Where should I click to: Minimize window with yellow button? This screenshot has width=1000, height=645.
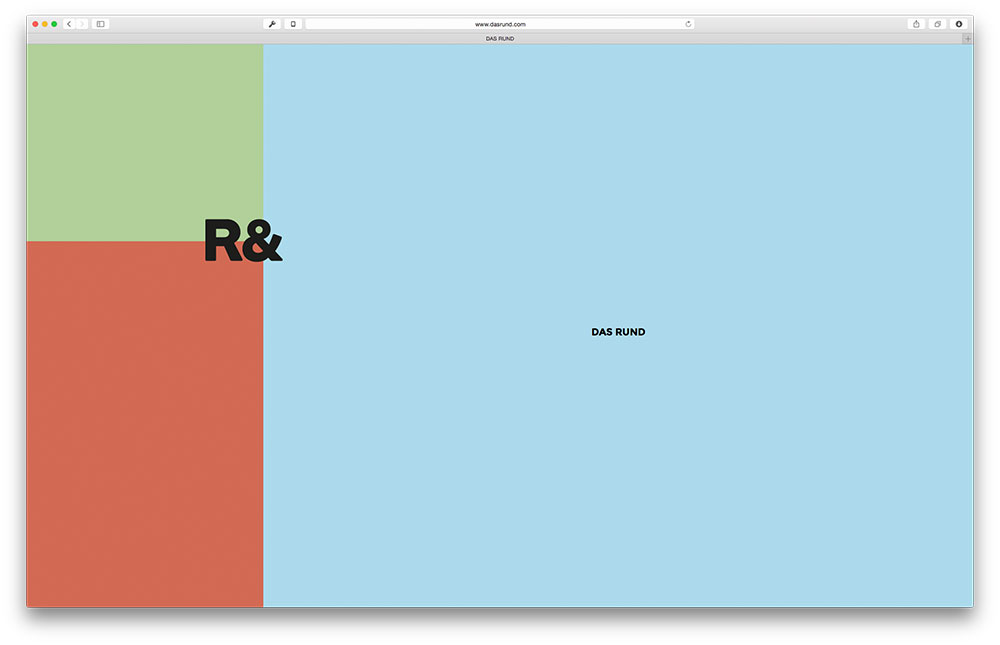(45, 24)
